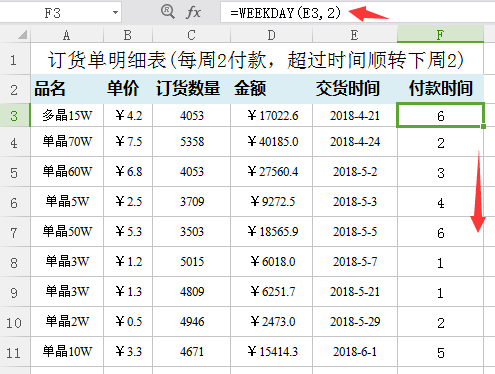The image size is (495, 374).
Task: Select quantity cell 5015
Action: coord(191,261)
